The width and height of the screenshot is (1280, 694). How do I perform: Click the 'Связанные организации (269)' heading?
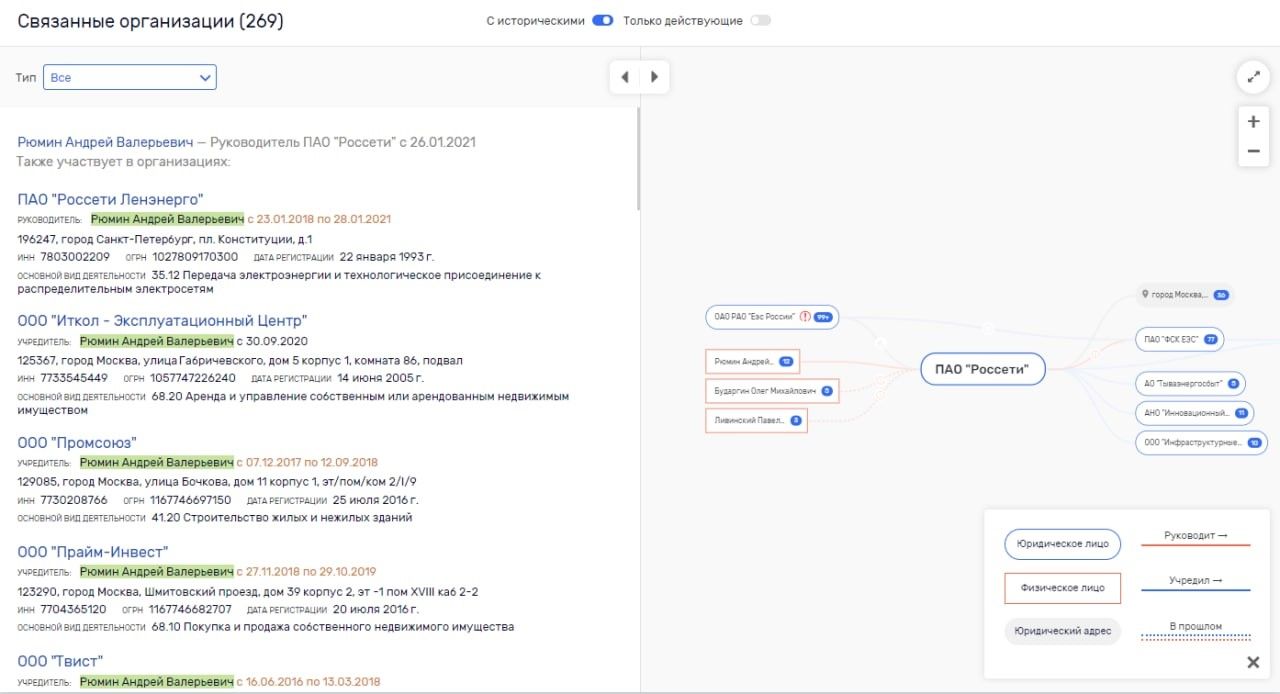[x=151, y=21]
